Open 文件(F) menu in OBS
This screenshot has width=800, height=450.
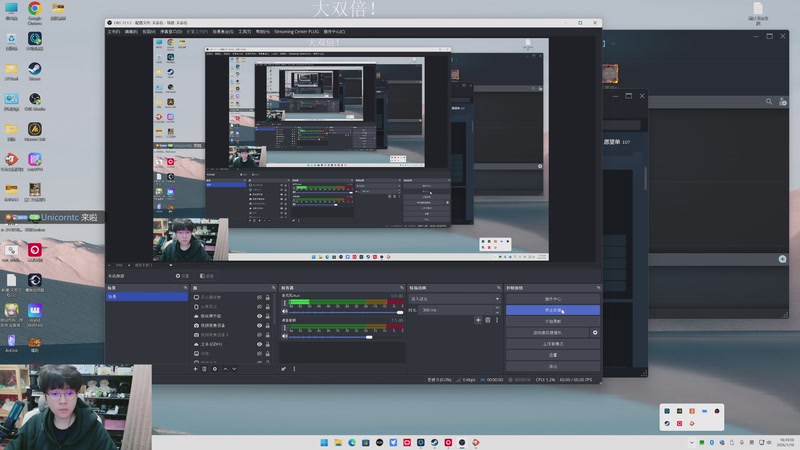pyautogui.click(x=113, y=32)
